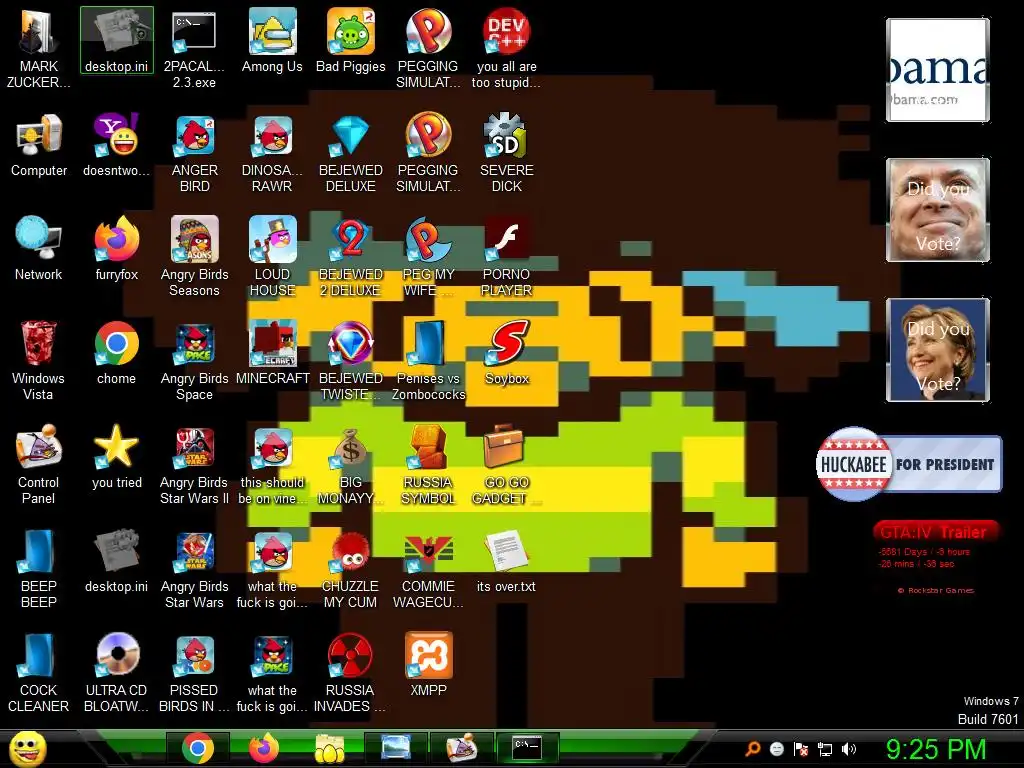The height and width of the screenshot is (768, 1024).
Task: Switch to Chrome on the taskbar
Action: (x=198, y=748)
